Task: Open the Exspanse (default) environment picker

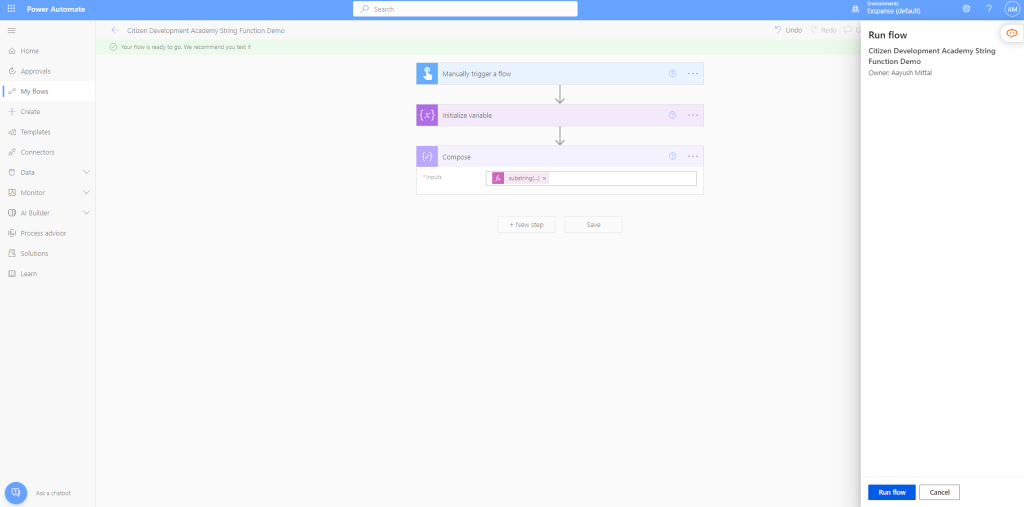Action: point(893,9)
